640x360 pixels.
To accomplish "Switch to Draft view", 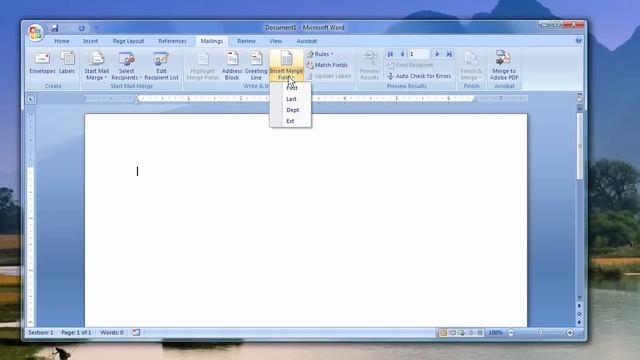I will pyautogui.click(x=480, y=333).
